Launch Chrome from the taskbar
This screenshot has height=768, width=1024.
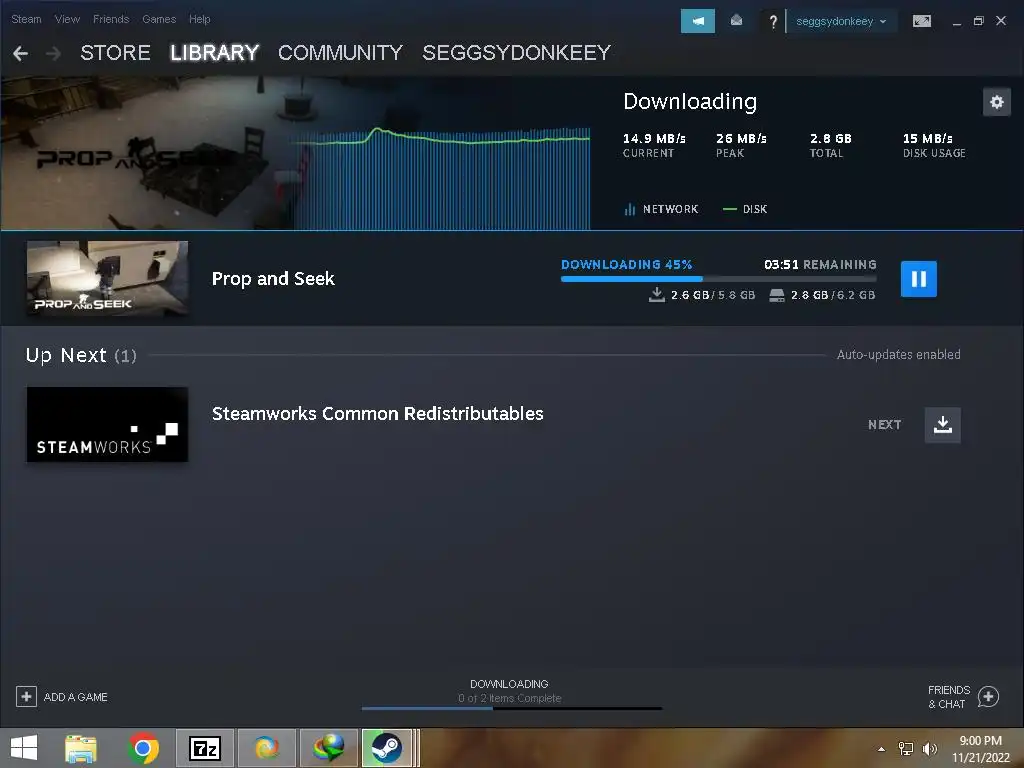(x=144, y=748)
